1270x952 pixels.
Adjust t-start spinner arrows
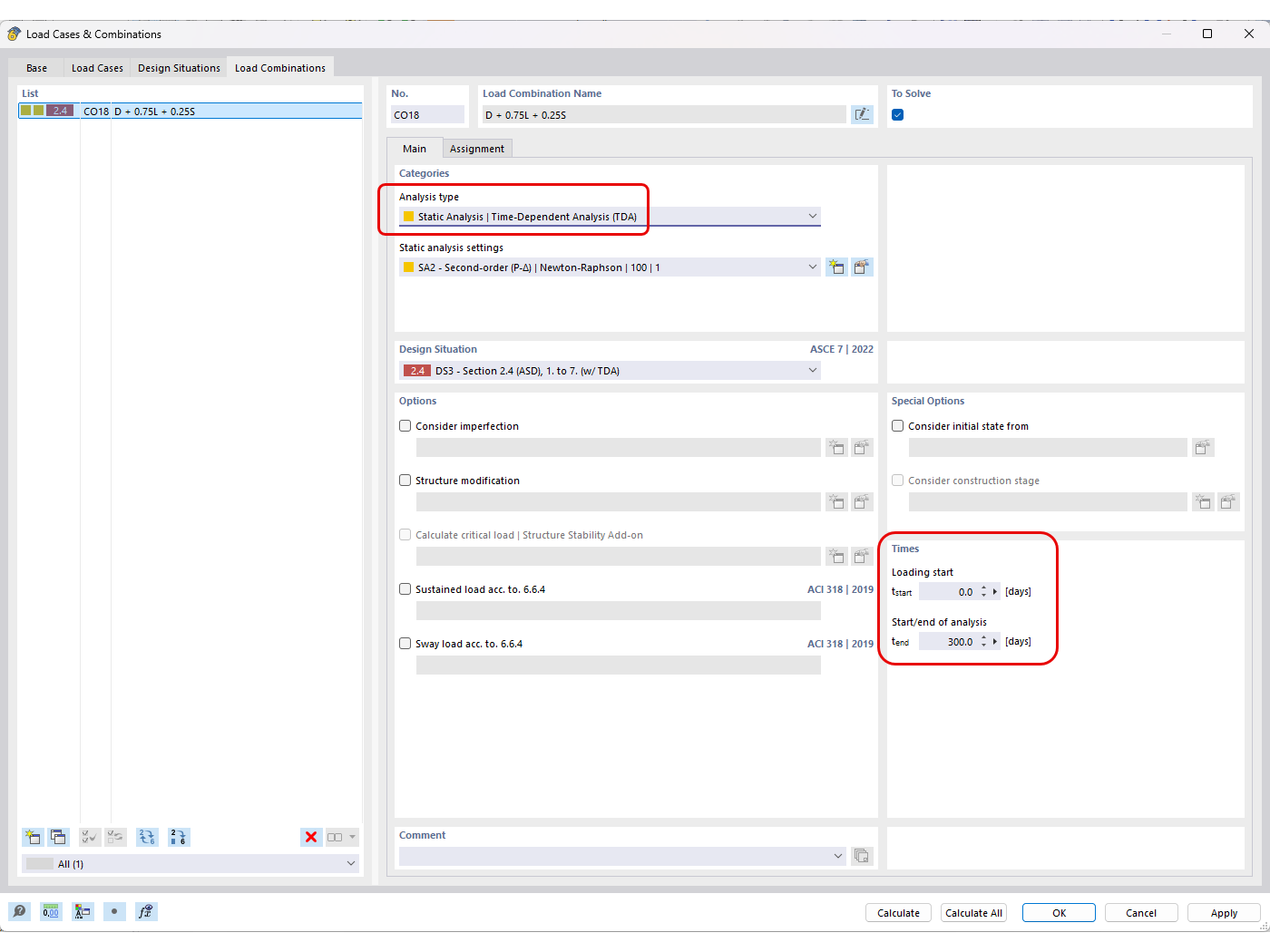click(983, 592)
